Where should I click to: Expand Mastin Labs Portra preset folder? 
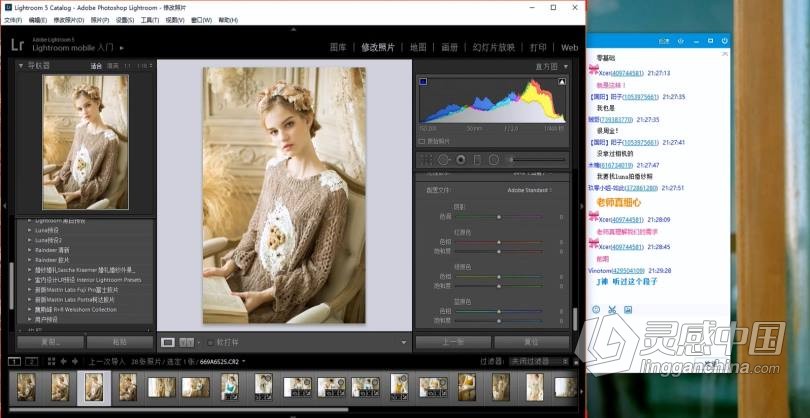pyautogui.click(x=29, y=299)
